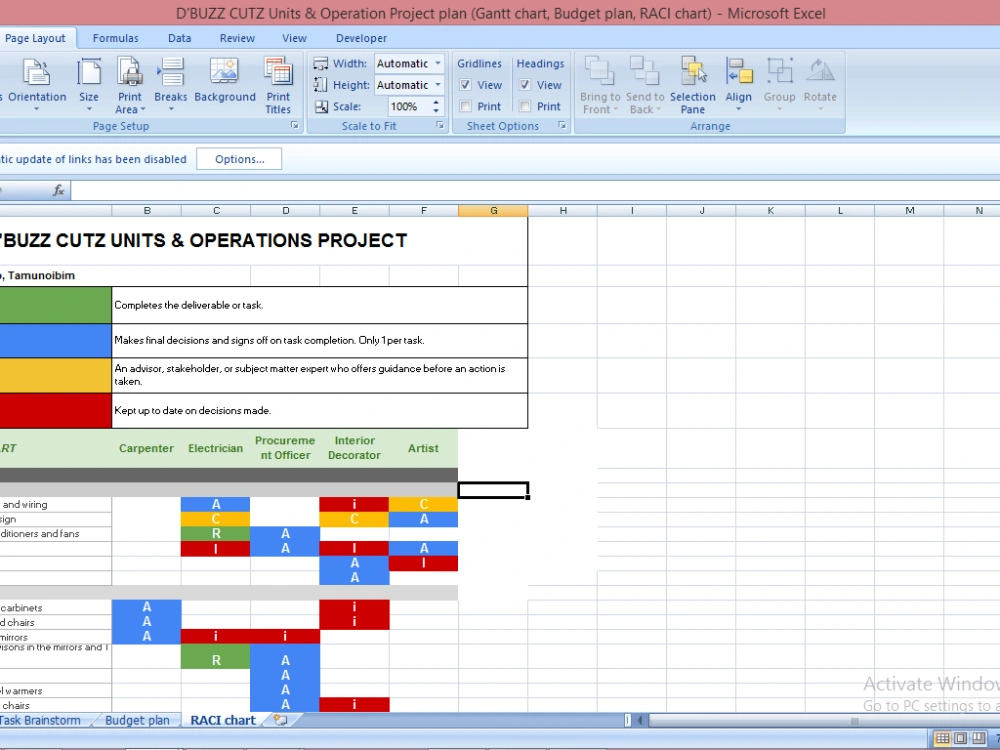Open the Review ribbon tab
1000x750 pixels.
point(237,38)
